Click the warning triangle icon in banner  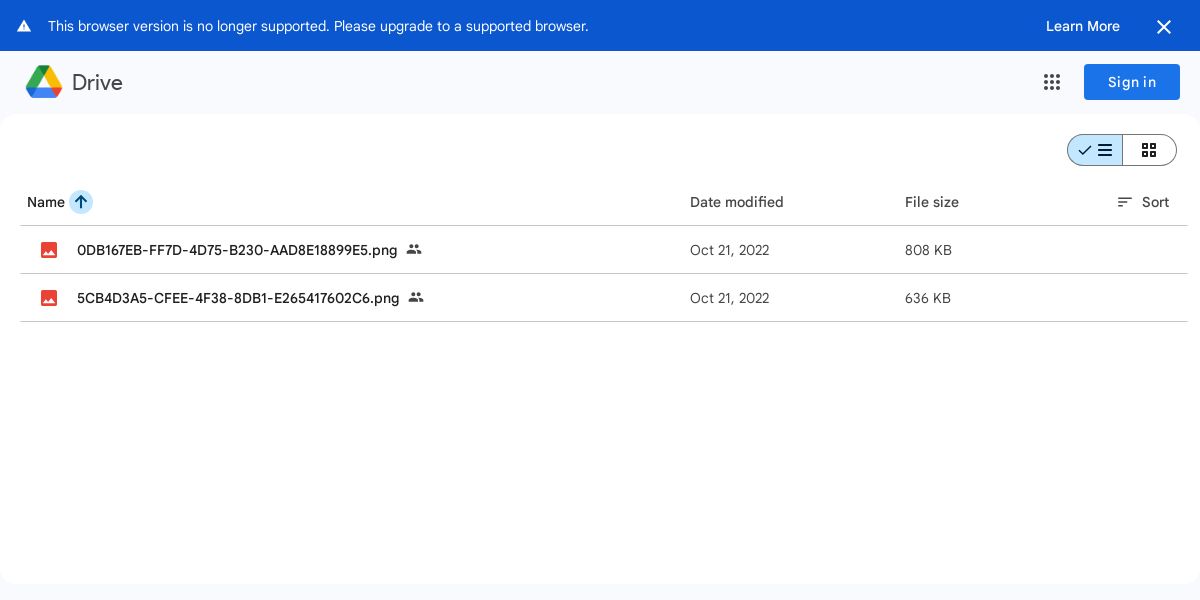[24, 26]
